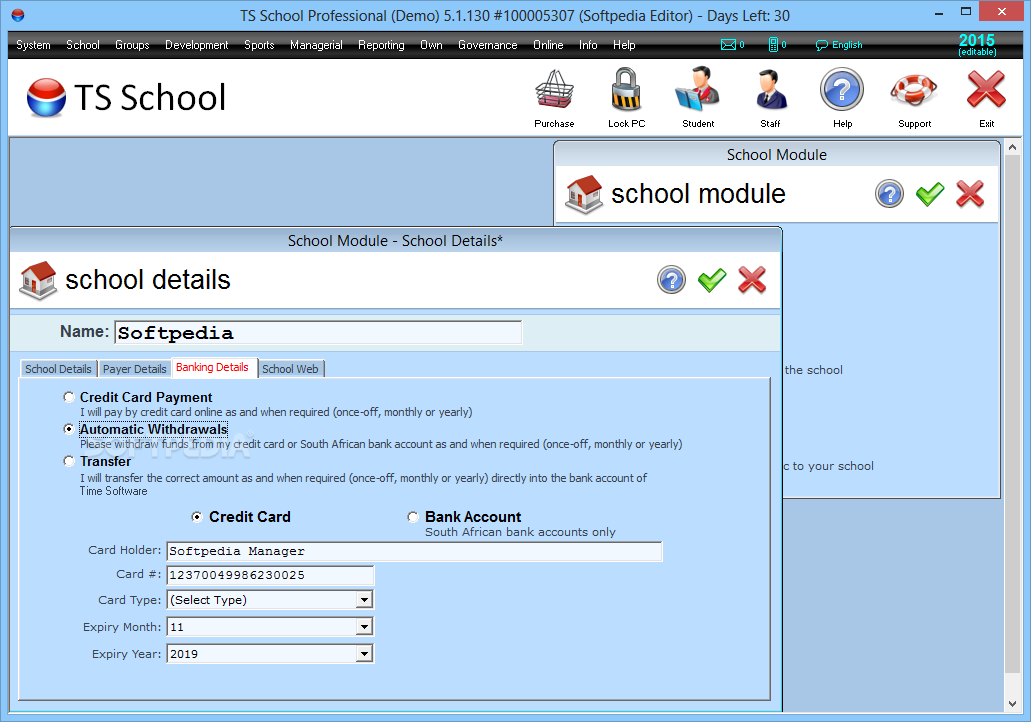Click the 'School Module - School Details*' title
The image size is (1031, 722).
tap(395, 241)
